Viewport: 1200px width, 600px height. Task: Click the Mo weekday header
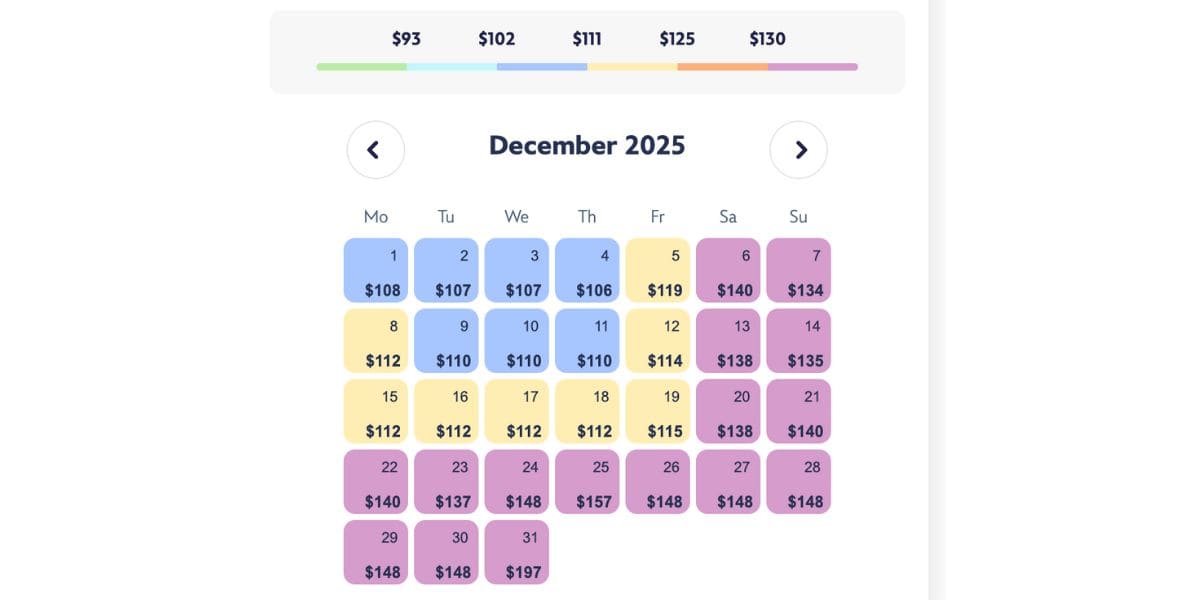click(x=375, y=216)
